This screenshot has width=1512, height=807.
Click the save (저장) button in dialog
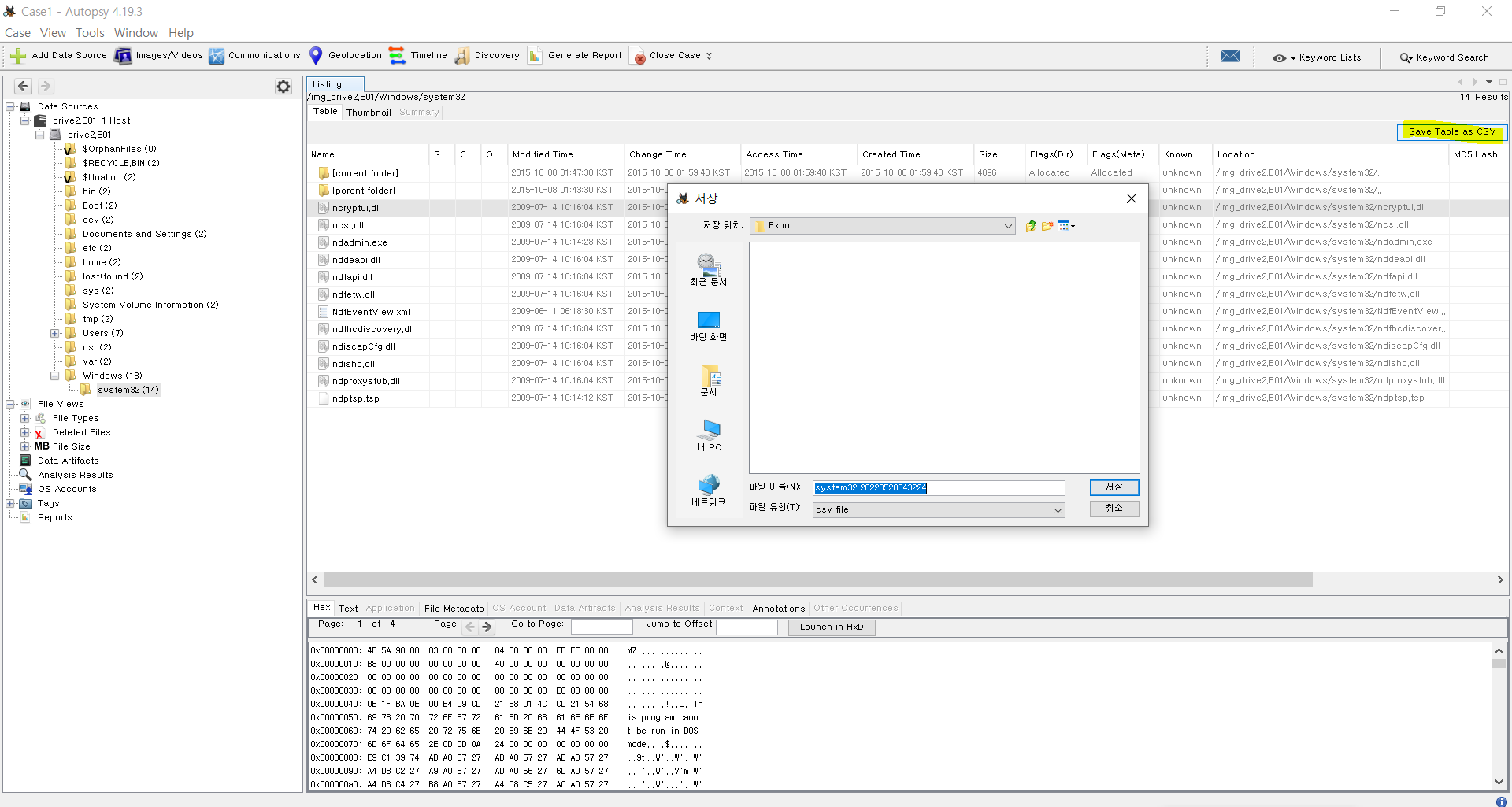coord(1114,487)
